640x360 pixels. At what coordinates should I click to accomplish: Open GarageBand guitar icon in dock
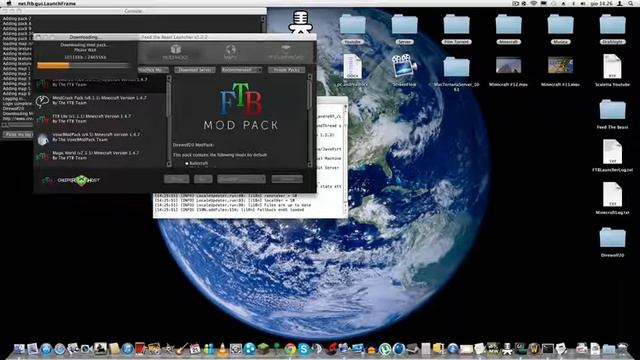pos(182,349)
